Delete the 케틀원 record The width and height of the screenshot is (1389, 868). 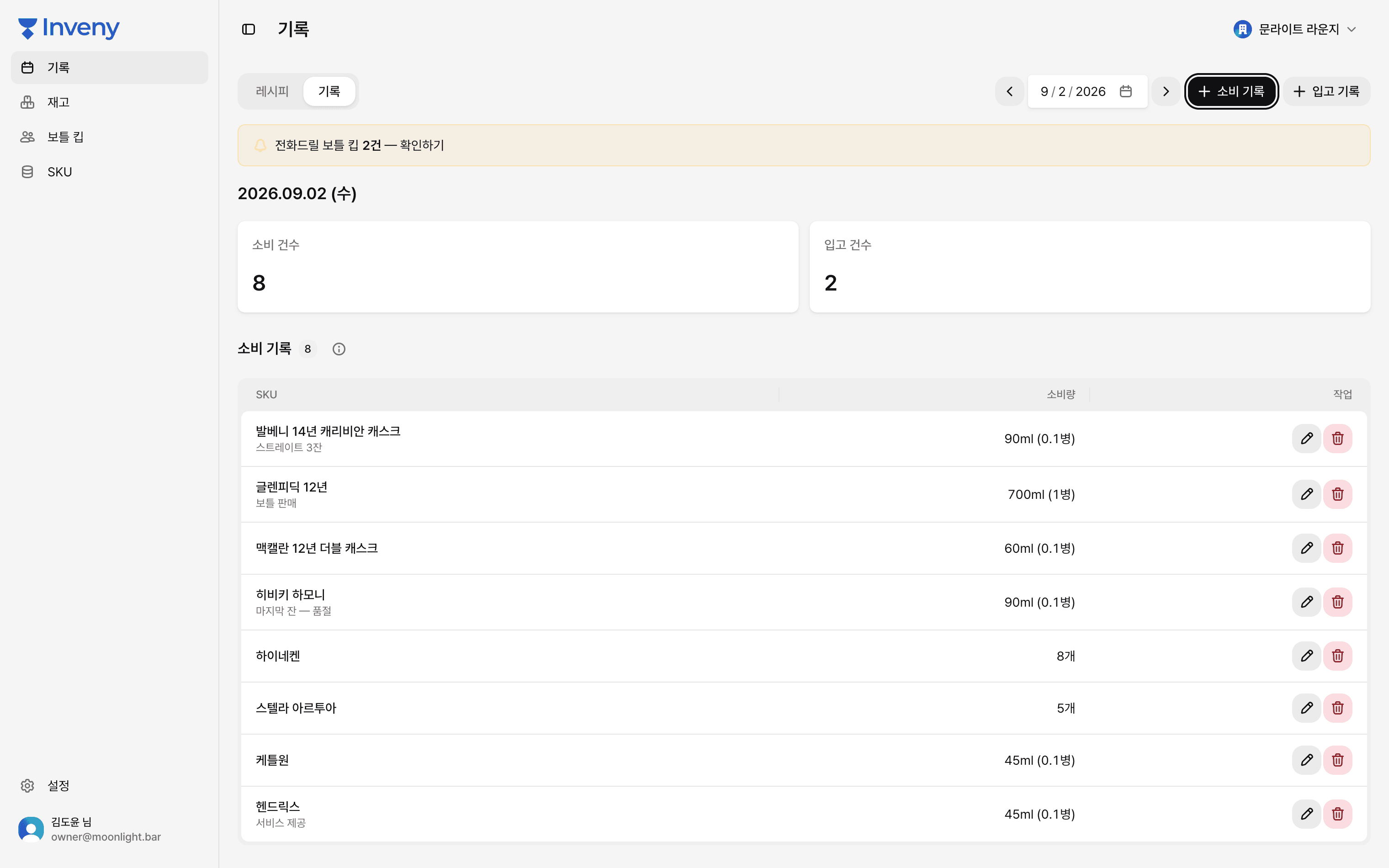click(1337, 760)
